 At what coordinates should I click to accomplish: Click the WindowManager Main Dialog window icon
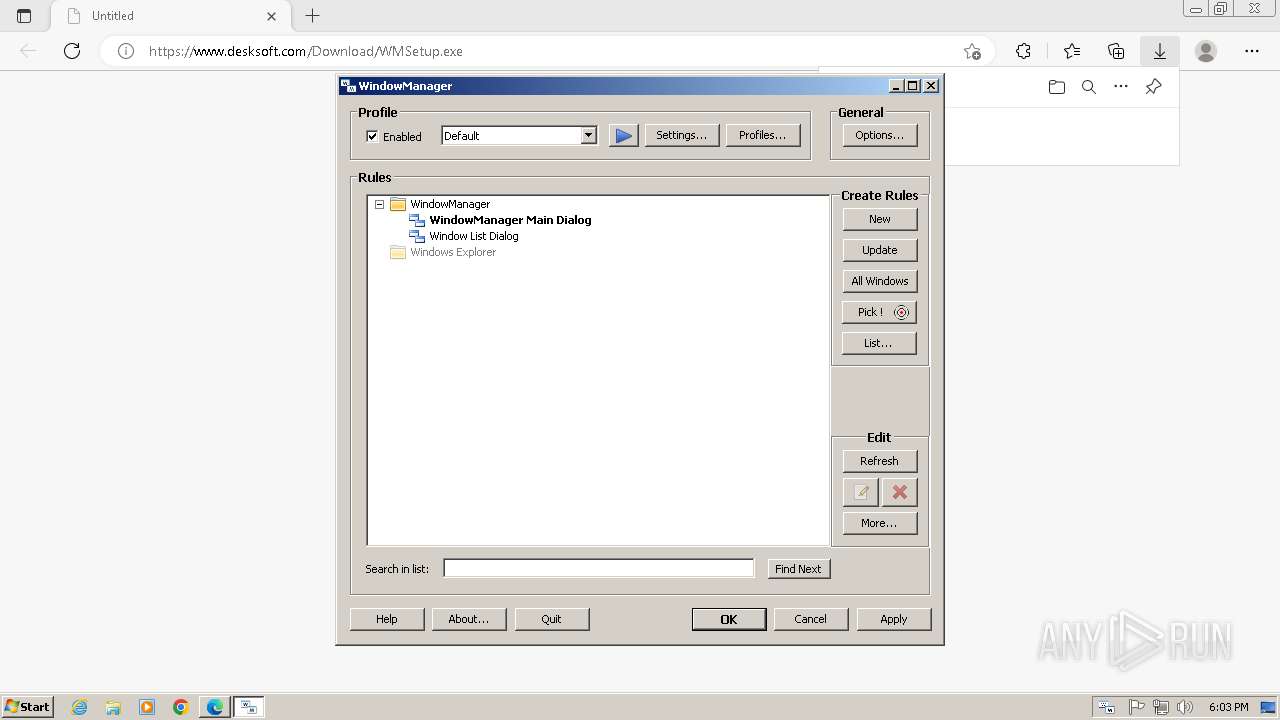pos(417,220)
